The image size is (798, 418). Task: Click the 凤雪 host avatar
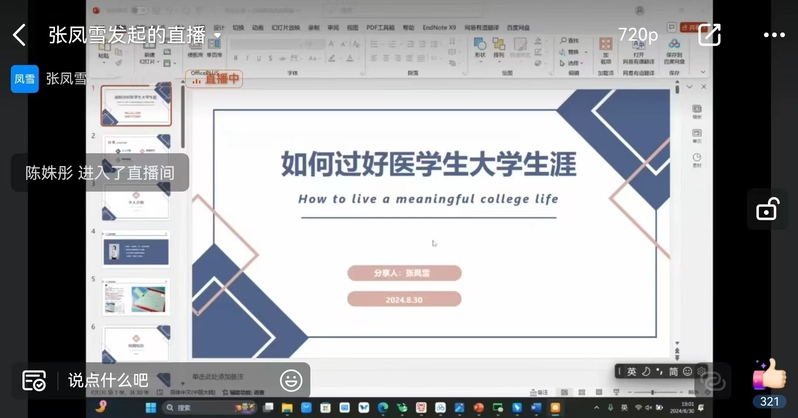coord(24,78)
